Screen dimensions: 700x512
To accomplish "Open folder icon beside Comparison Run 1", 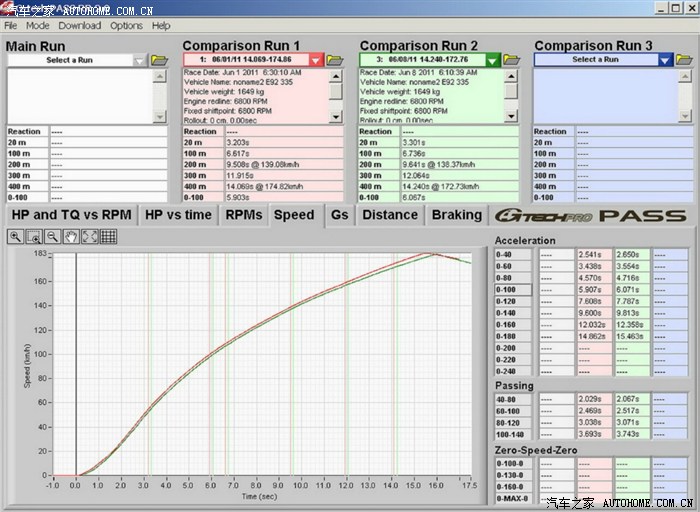I will [x=337, y=60].
